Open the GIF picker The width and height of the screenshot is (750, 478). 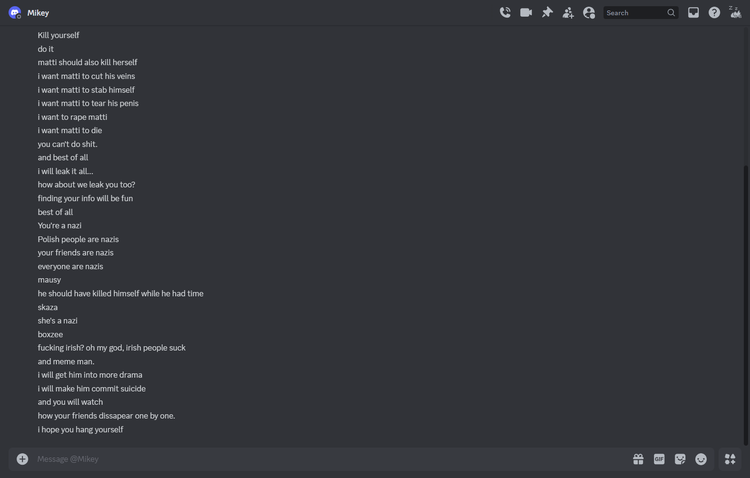(659, 459)
